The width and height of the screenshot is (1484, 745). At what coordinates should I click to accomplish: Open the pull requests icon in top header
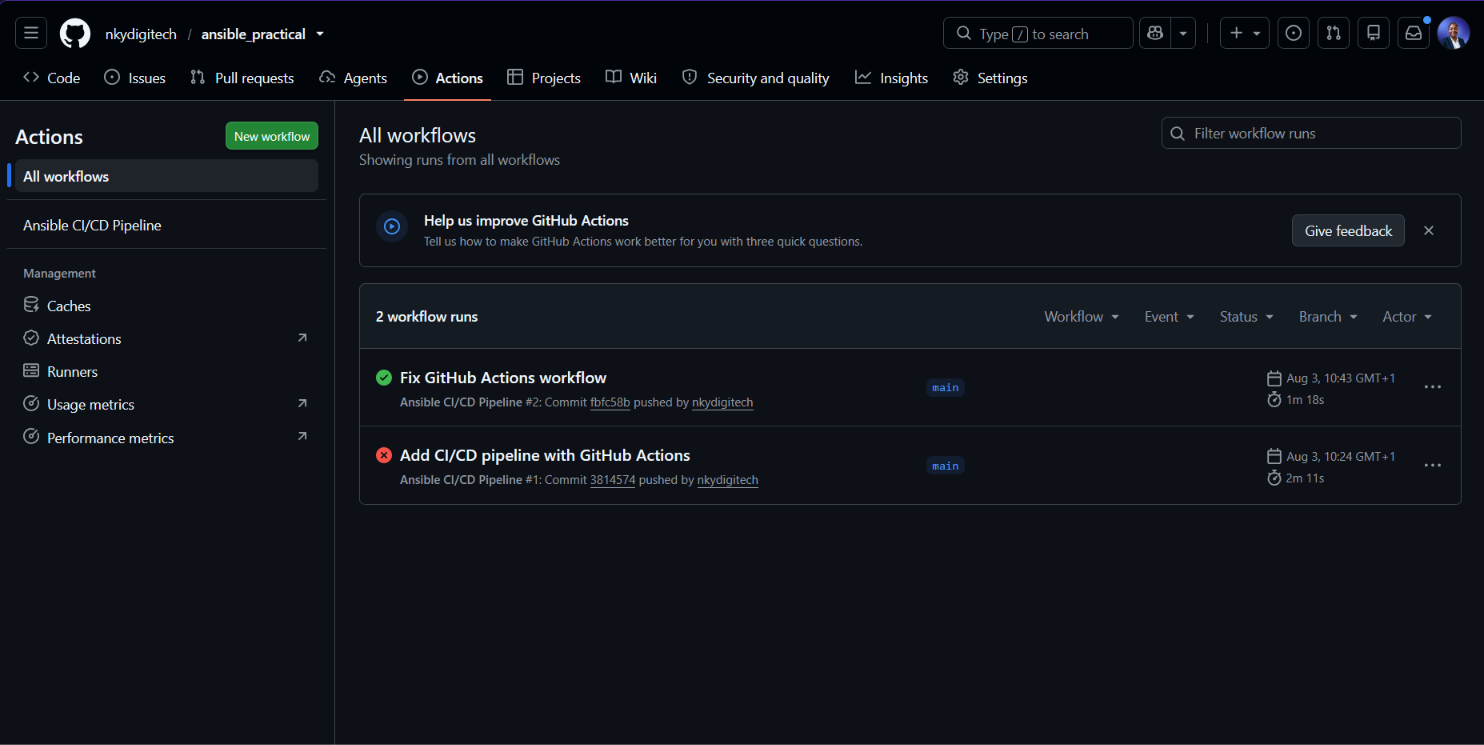tap(1333, 33)
